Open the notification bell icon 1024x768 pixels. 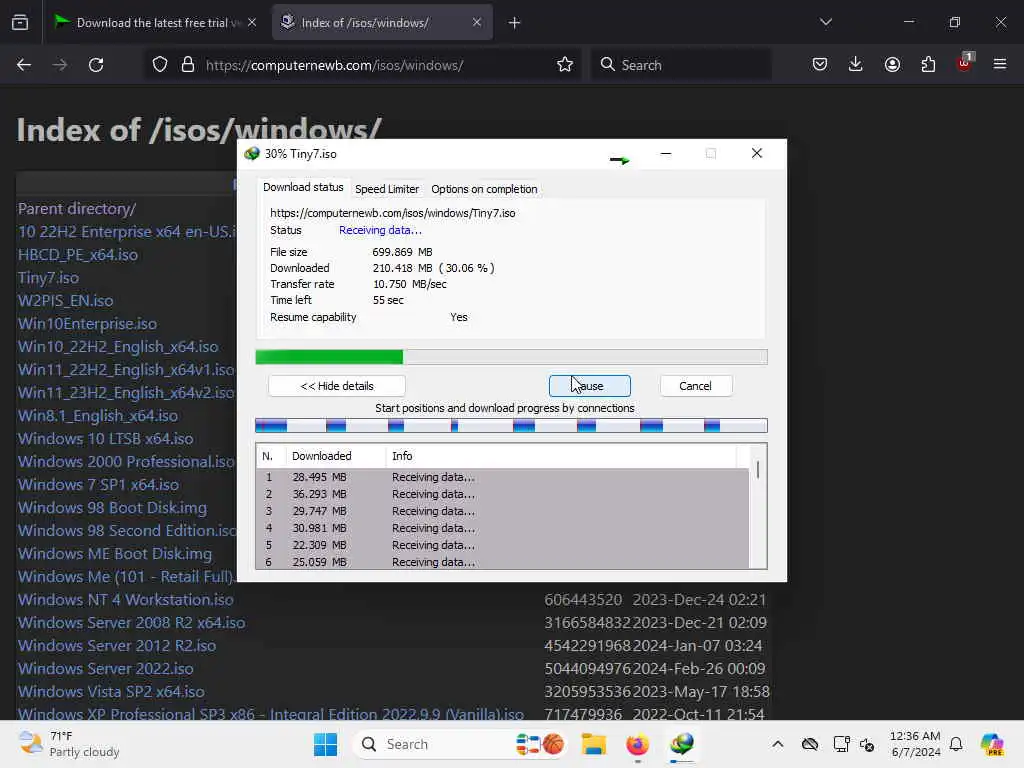click(x=956, y=744)
